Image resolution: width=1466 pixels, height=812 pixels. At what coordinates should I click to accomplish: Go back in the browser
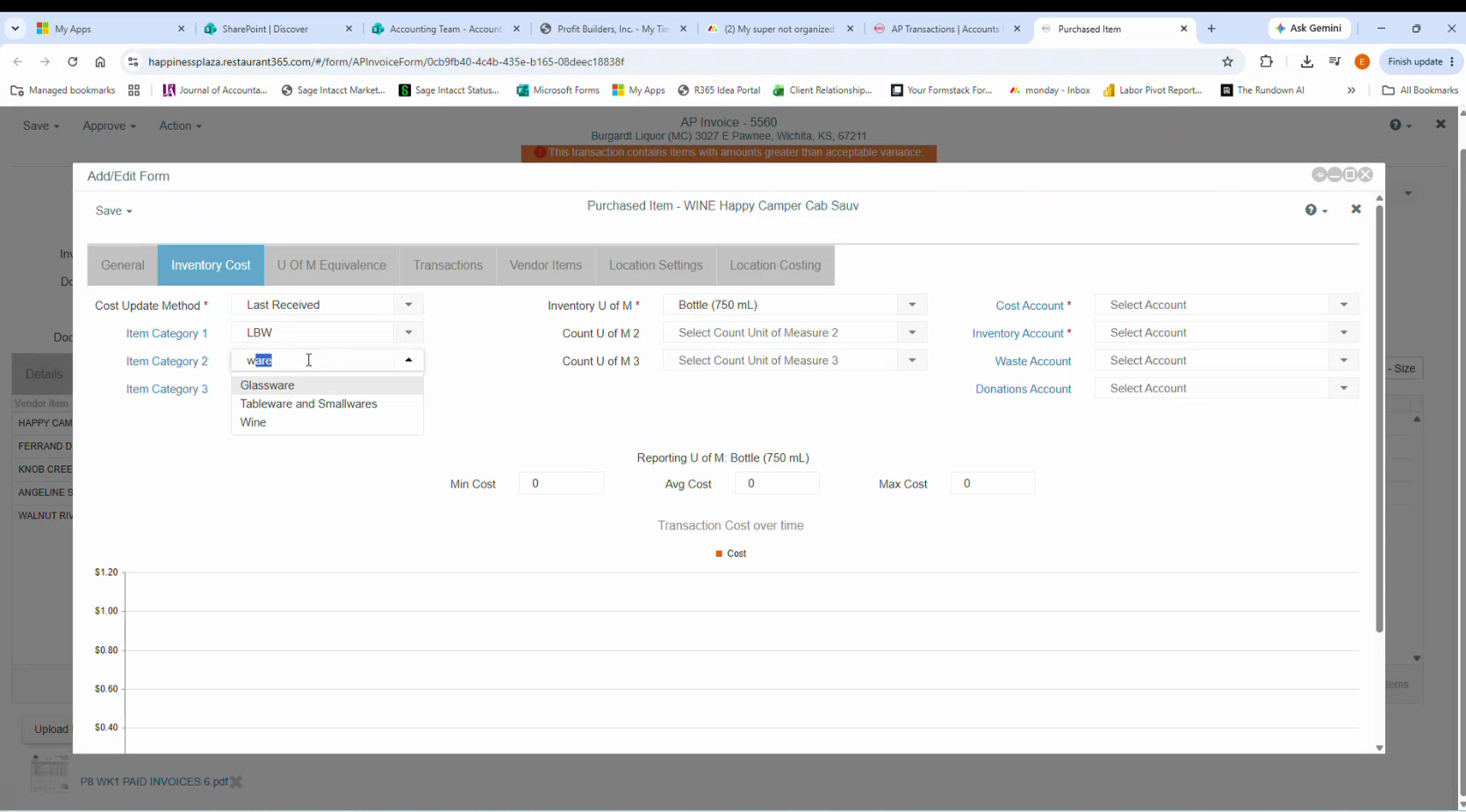[18, 61]
